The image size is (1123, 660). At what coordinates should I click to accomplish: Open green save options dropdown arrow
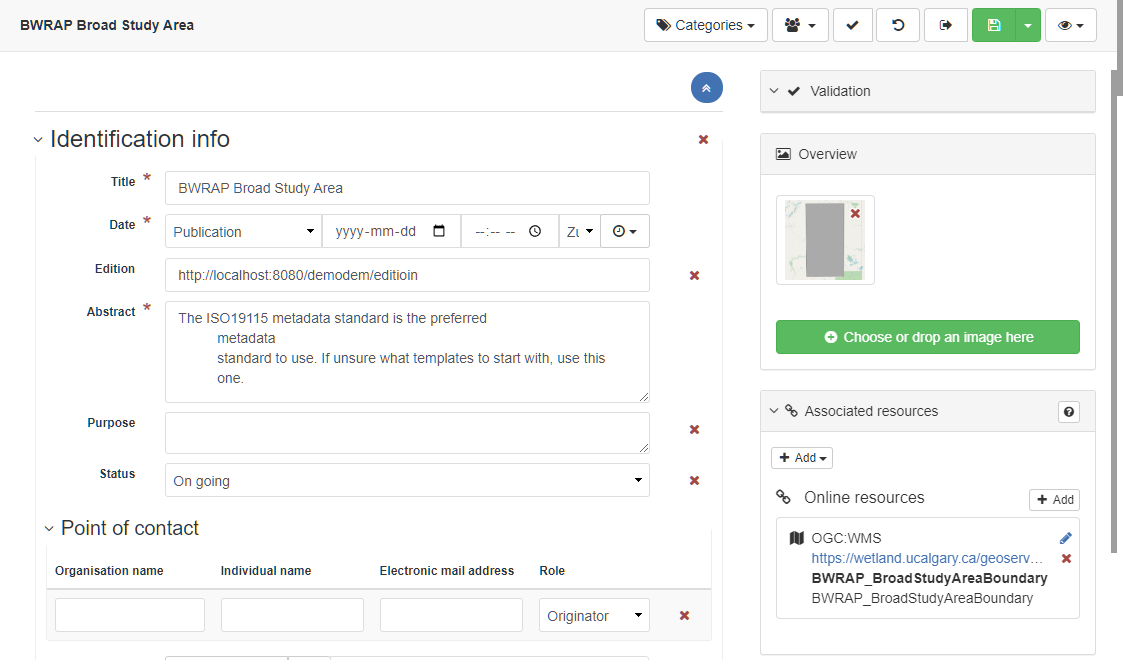pos(1028,25)
